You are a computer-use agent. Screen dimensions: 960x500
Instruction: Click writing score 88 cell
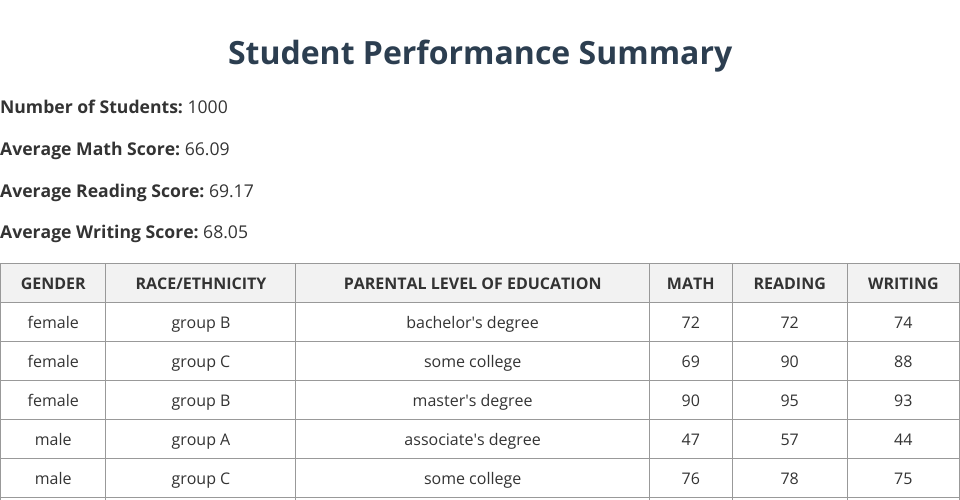click(x=903, y=361)
